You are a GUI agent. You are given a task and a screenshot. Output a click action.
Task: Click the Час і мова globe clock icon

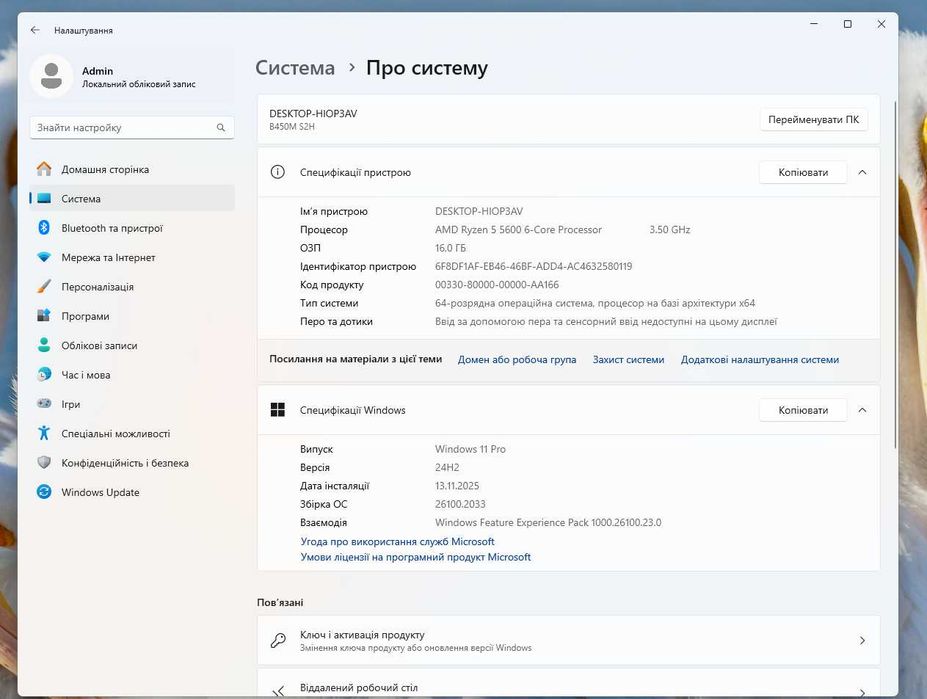click(44, 374)
